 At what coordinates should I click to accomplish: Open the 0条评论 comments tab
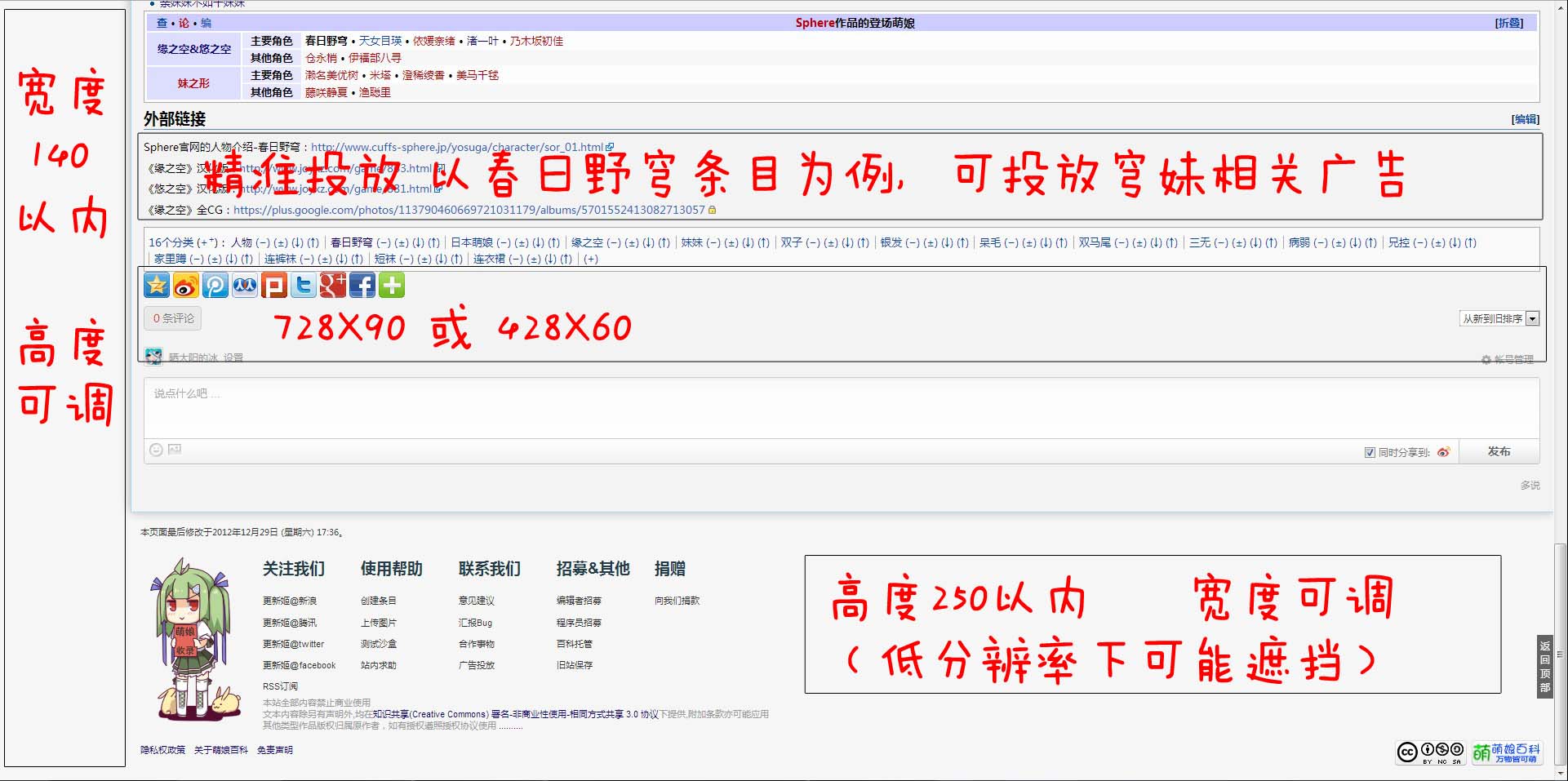pos(173,318)
